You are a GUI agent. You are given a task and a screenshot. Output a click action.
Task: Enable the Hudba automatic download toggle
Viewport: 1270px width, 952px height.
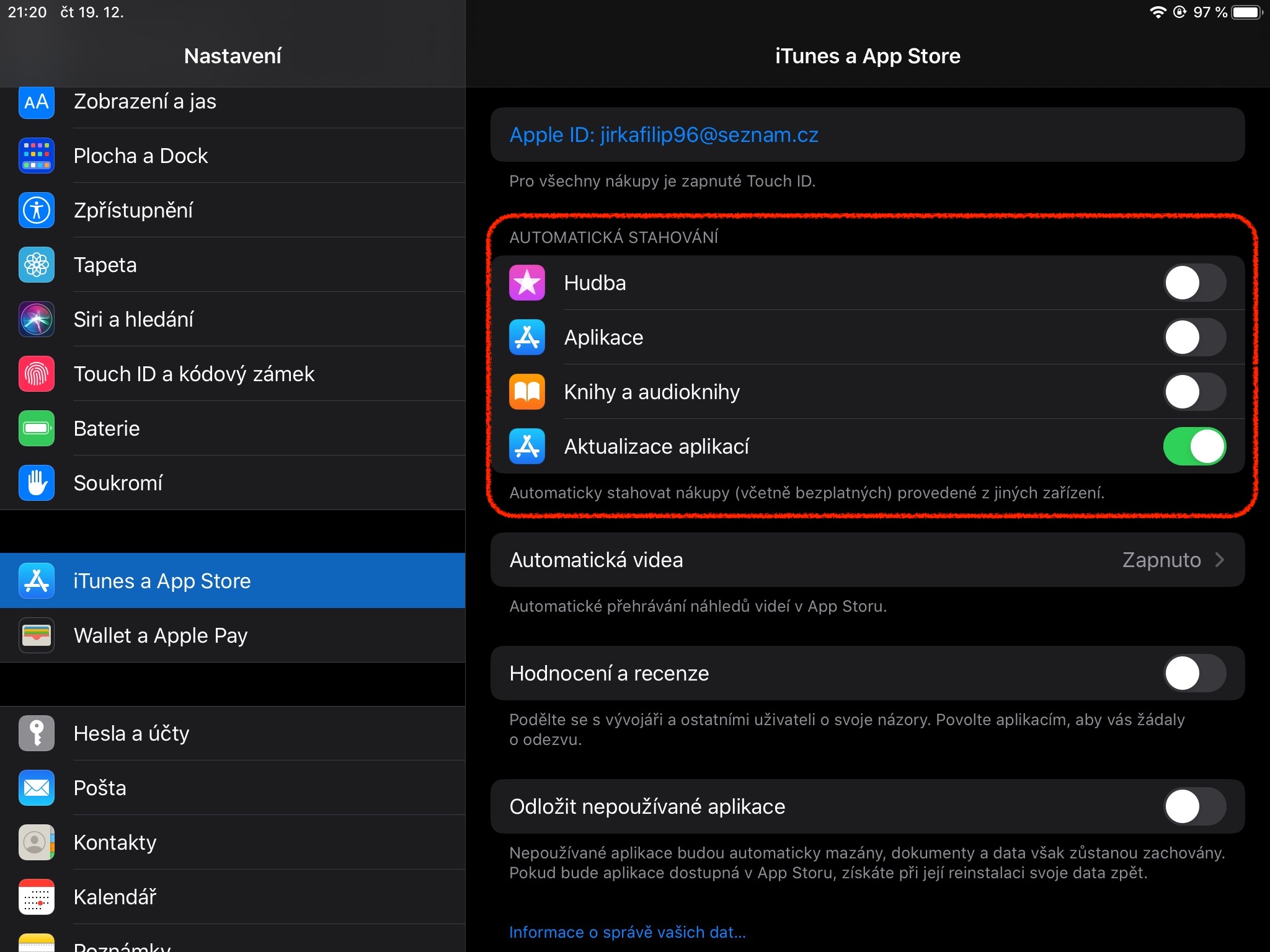[1194, 283]
